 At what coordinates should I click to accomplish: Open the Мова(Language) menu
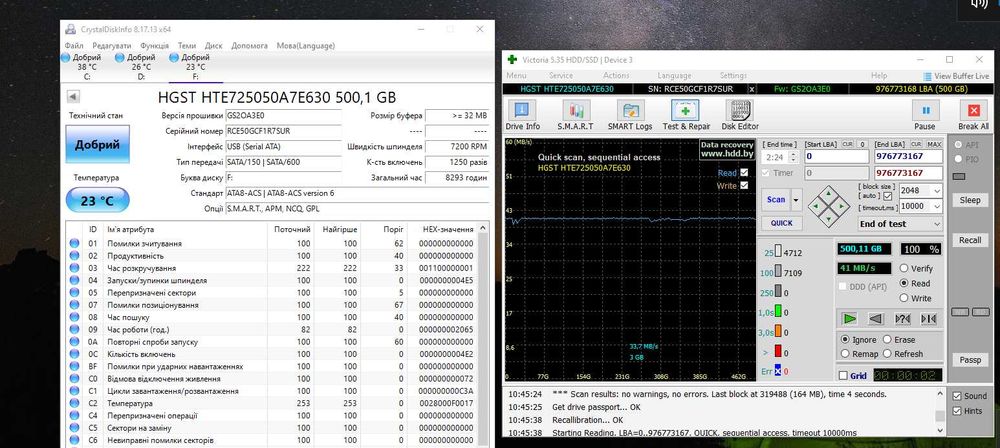[305, 46]
